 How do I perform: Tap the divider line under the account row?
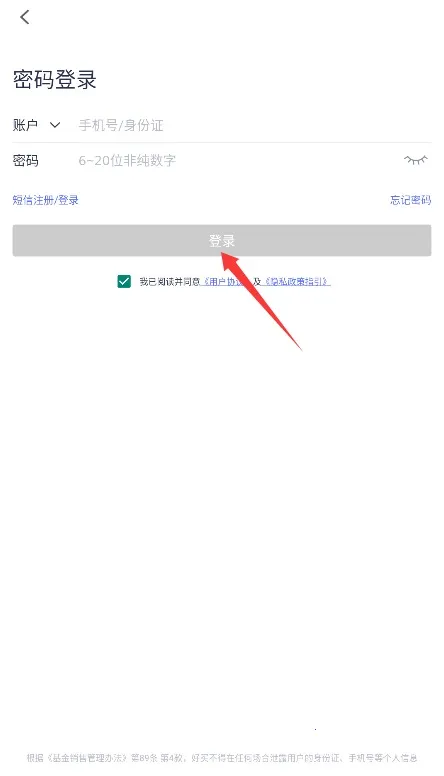click(222, 143)
